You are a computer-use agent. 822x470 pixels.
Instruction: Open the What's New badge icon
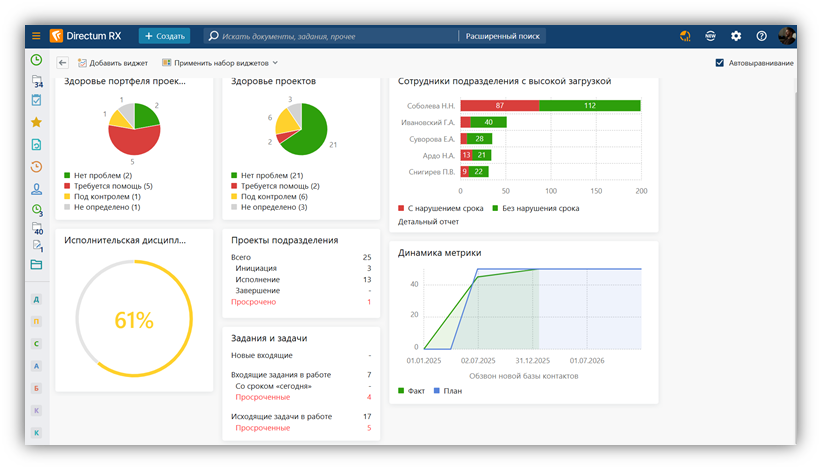pyautogui.click(x=710, y=36)
